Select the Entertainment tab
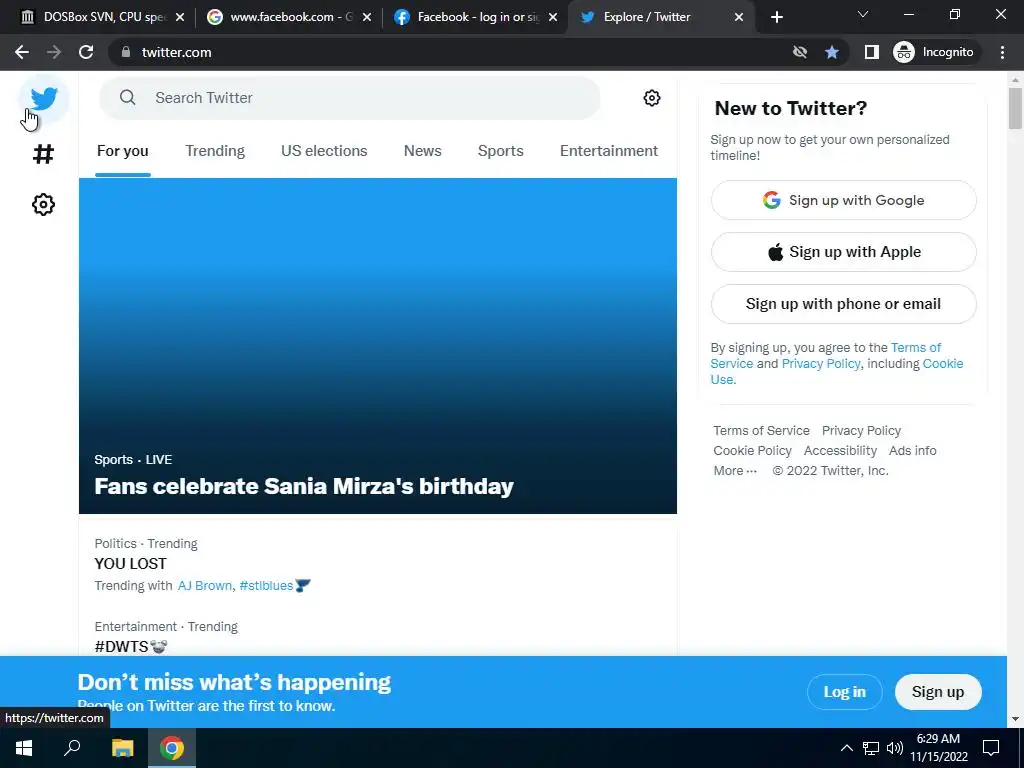The width and height of the screenshot is (1024, 768). pos(609,151)
